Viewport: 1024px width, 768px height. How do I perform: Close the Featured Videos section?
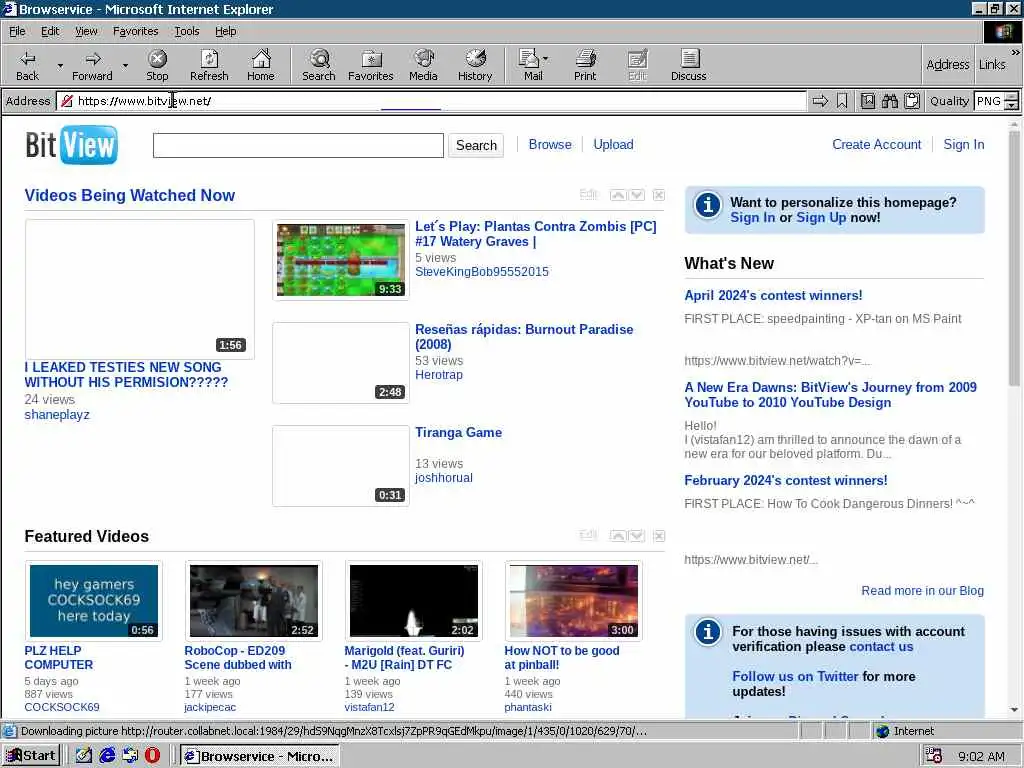point(659,536)
